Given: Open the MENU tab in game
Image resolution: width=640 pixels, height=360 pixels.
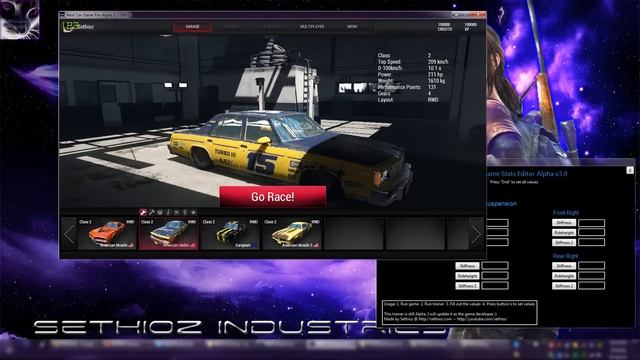Looking at the screenshot, I should (x=352, y=27).
